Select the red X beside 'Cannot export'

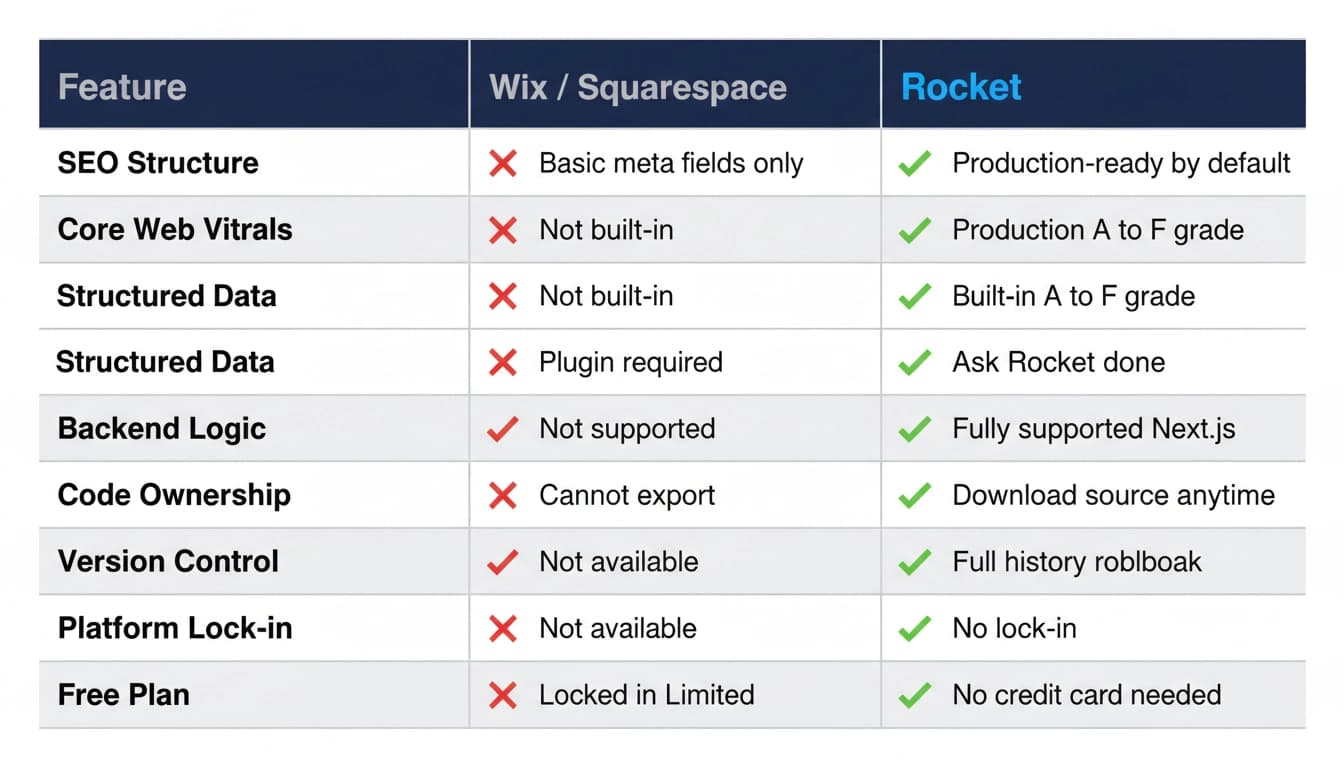[x=503, y=495]
